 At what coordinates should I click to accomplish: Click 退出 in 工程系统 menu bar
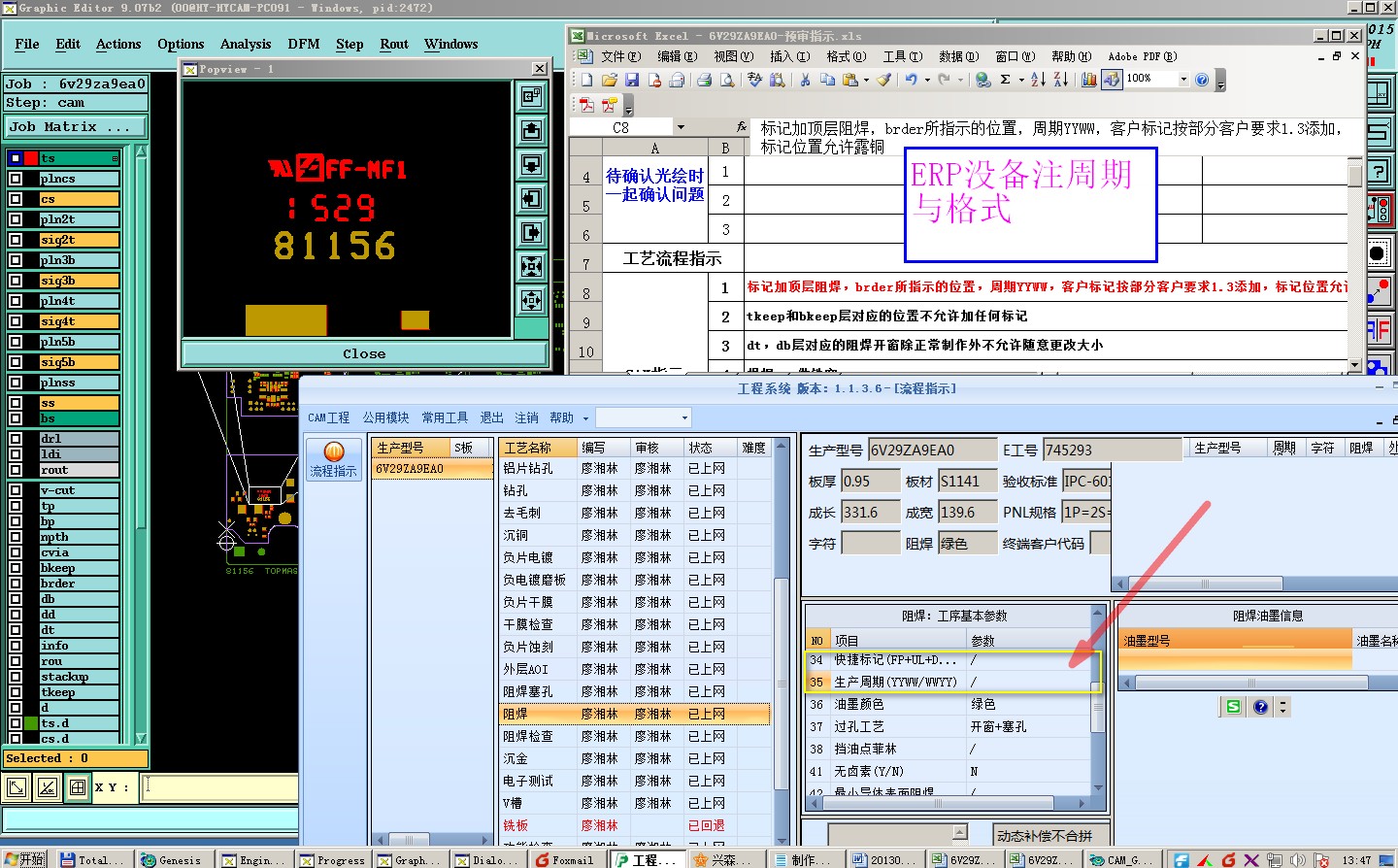[492, 417]
